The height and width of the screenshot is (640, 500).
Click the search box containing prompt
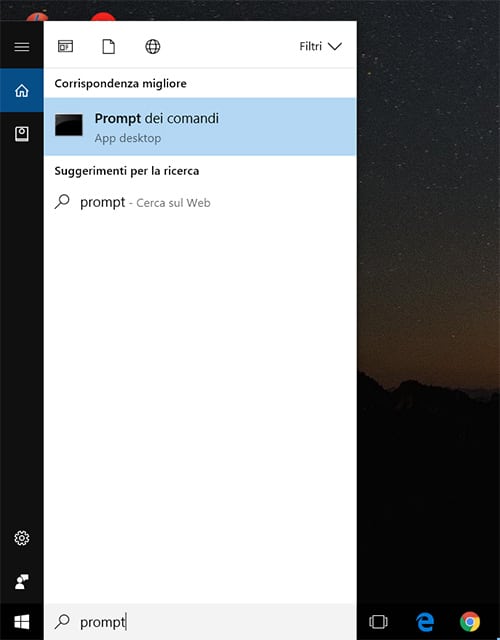pyautogui.click(x=200, y=622)
